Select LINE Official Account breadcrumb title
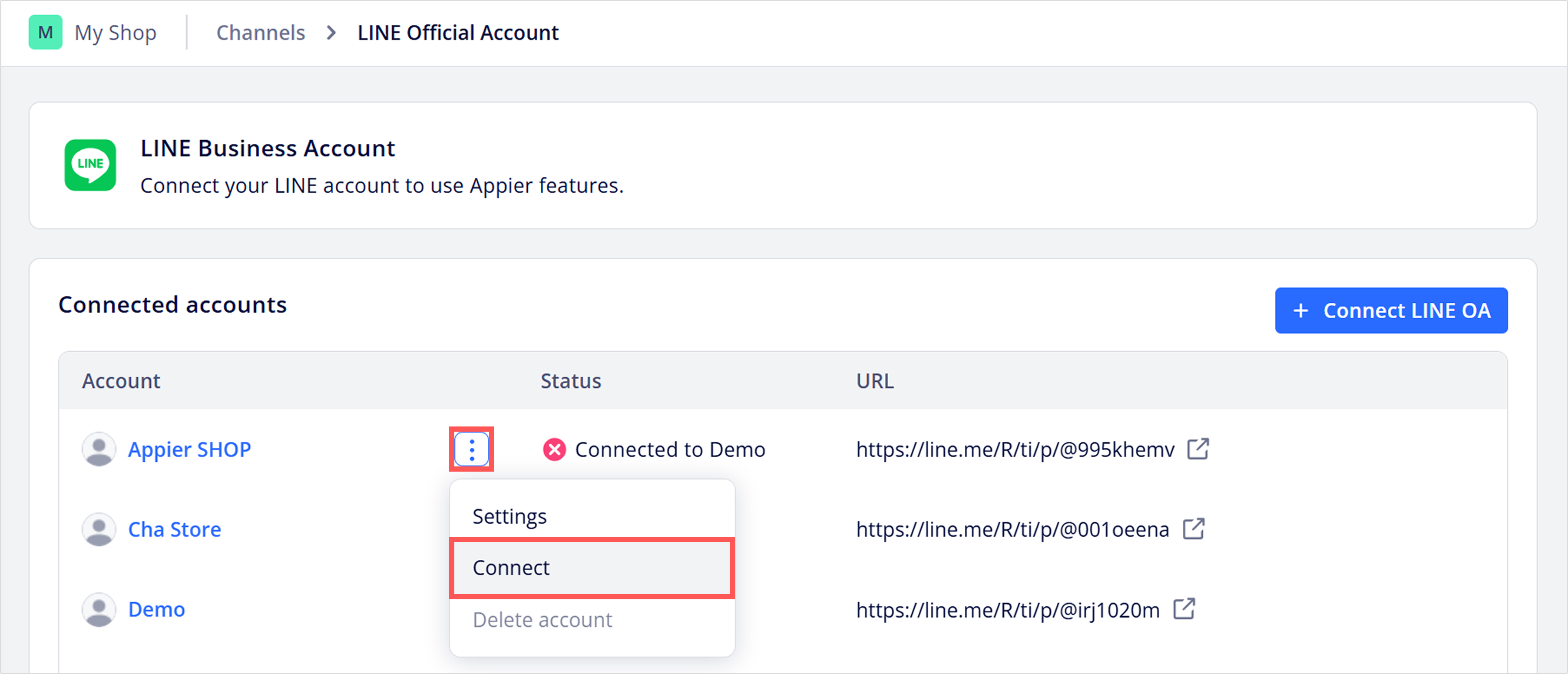The image size is (1568, 674). click(x=458, y=32)
